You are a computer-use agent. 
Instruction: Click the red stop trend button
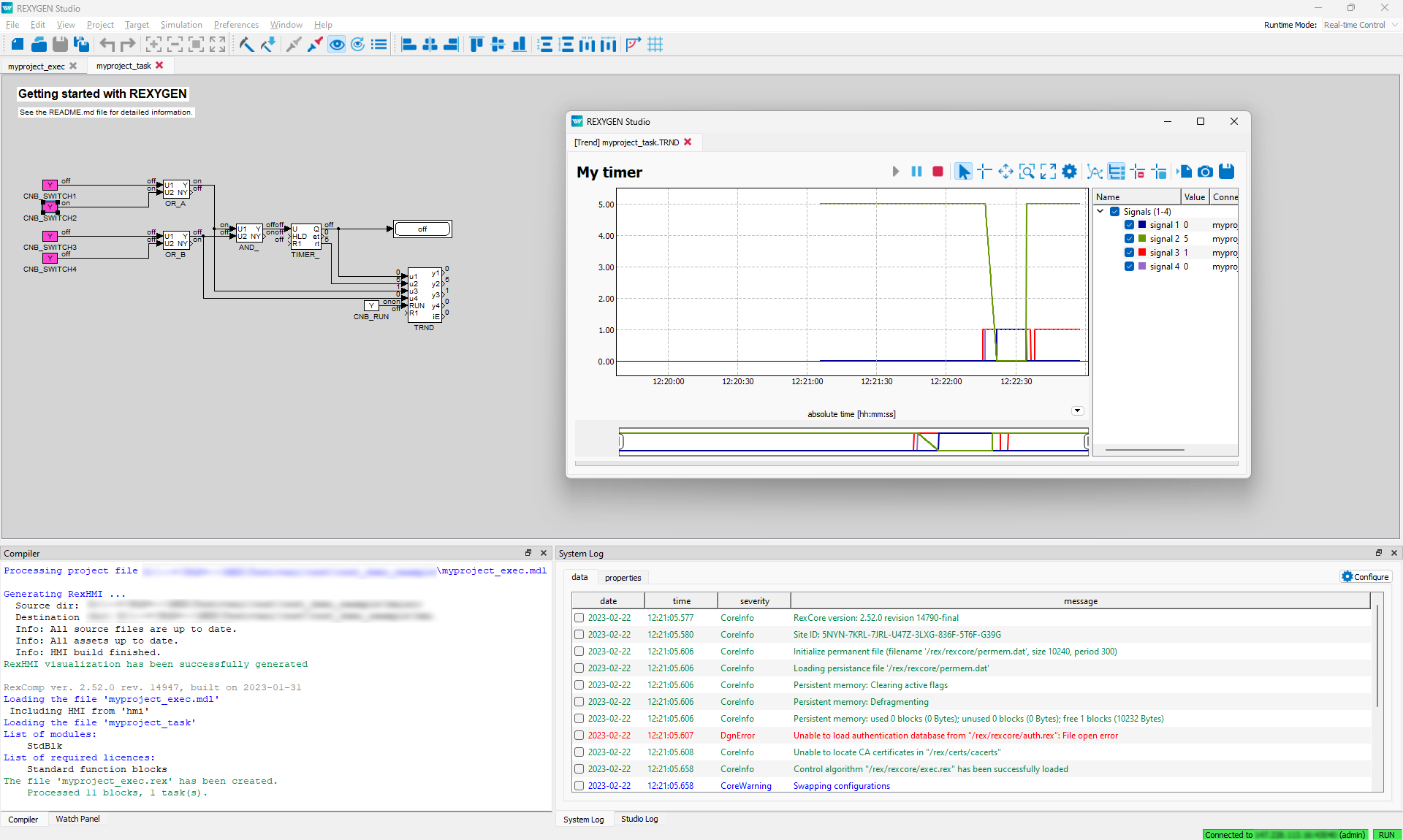pyautogui.click(x=938, y=172)
